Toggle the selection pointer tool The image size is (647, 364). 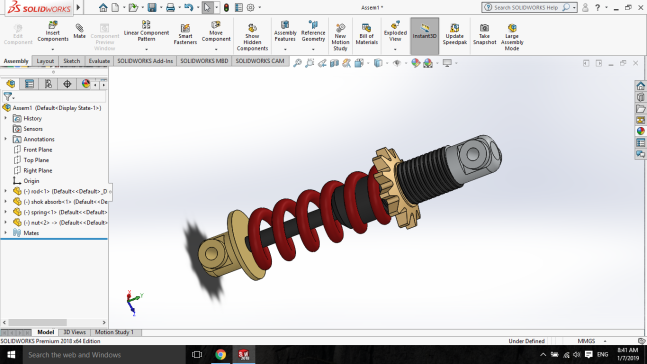click(x=207, y=7)
